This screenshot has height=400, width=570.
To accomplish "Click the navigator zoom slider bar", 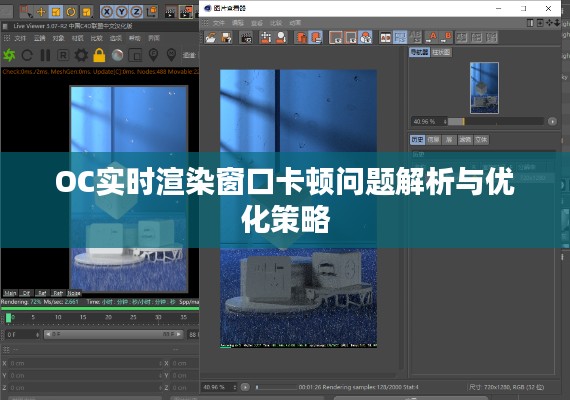I will tap(495, 121).
